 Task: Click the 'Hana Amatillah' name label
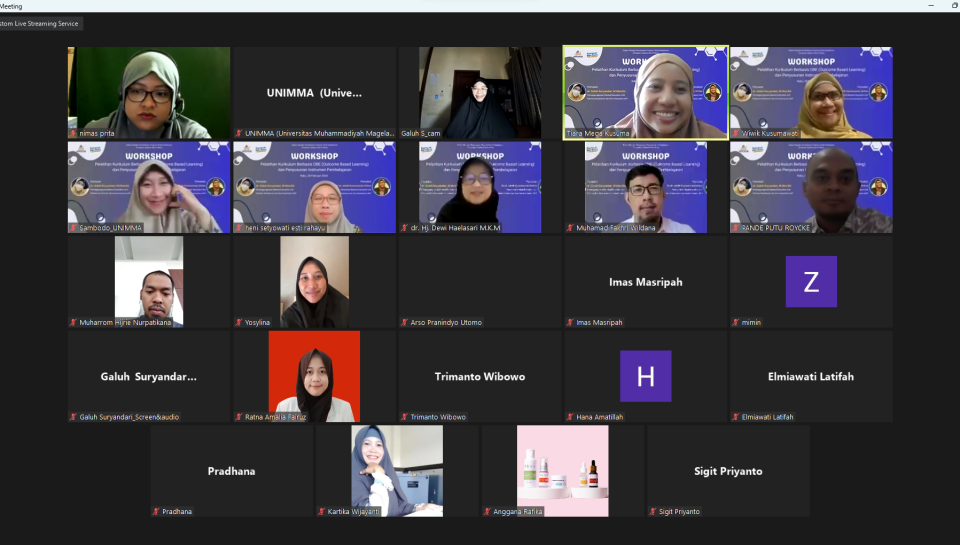click(x=599, y=417)
